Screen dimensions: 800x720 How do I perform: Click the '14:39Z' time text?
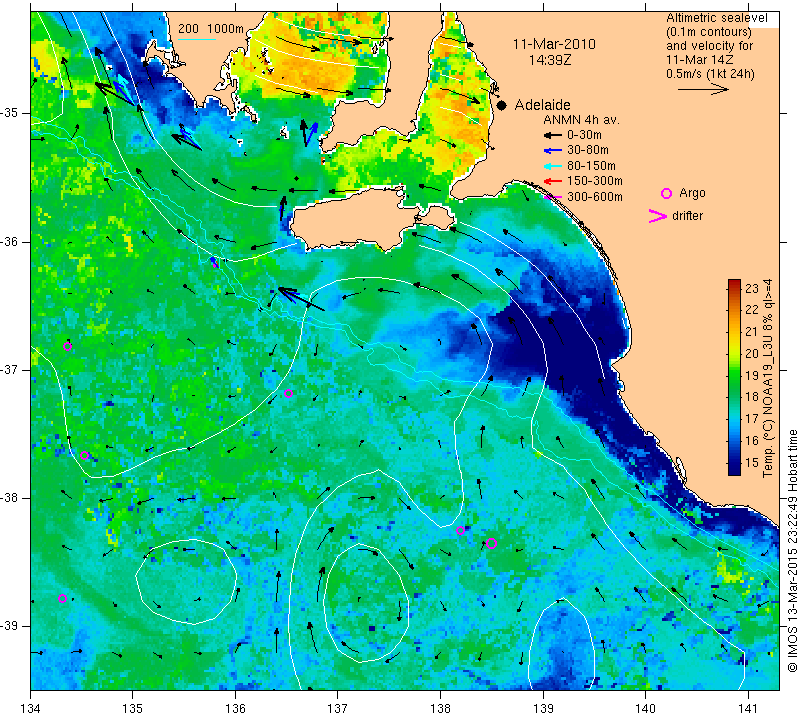550,60
